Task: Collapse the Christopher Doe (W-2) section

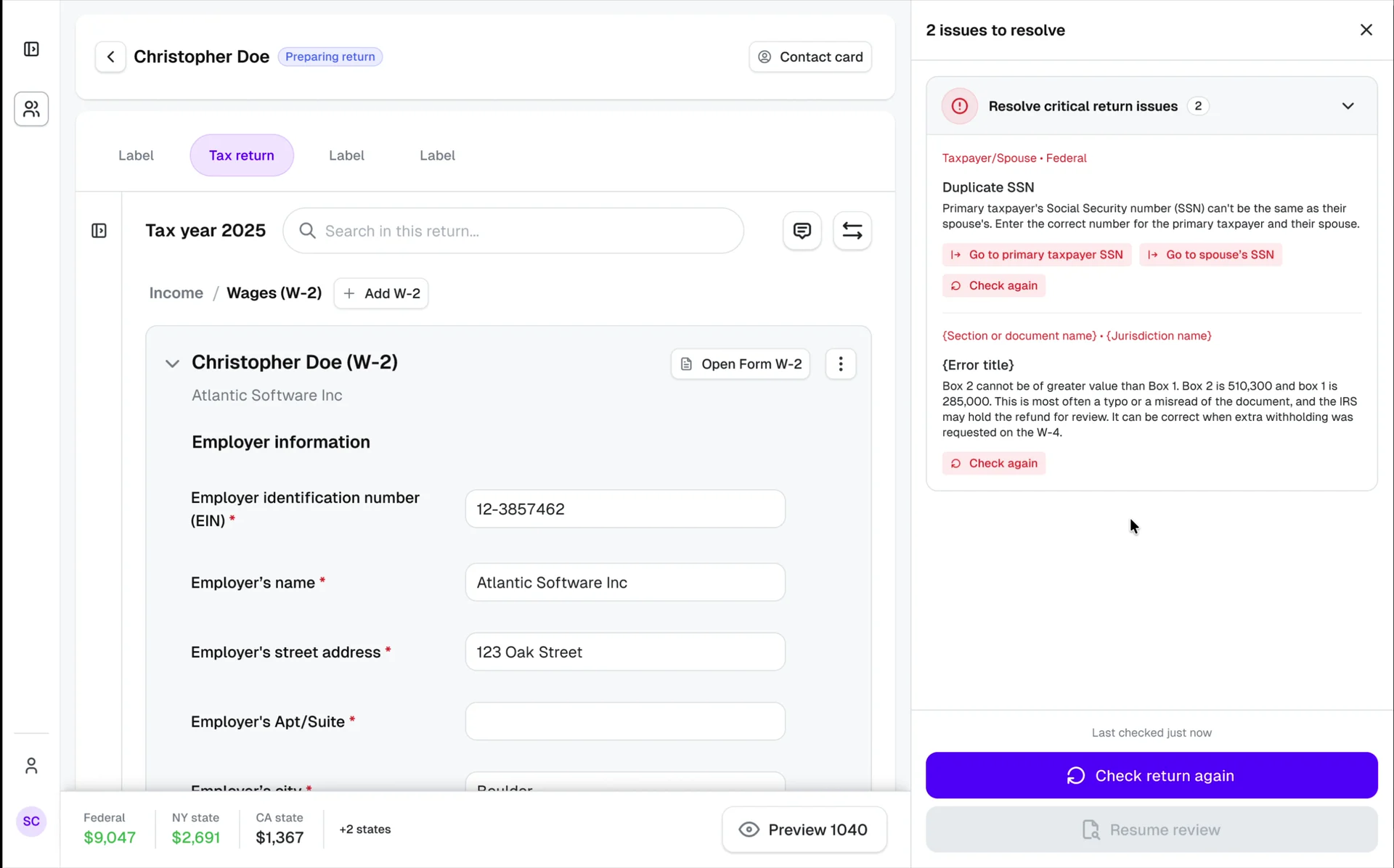Action: pos(172,364)
